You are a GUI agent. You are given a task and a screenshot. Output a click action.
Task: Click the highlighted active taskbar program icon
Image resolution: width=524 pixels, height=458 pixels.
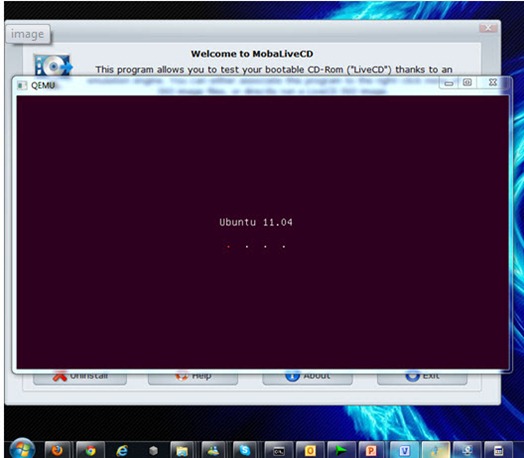point(436,450)
